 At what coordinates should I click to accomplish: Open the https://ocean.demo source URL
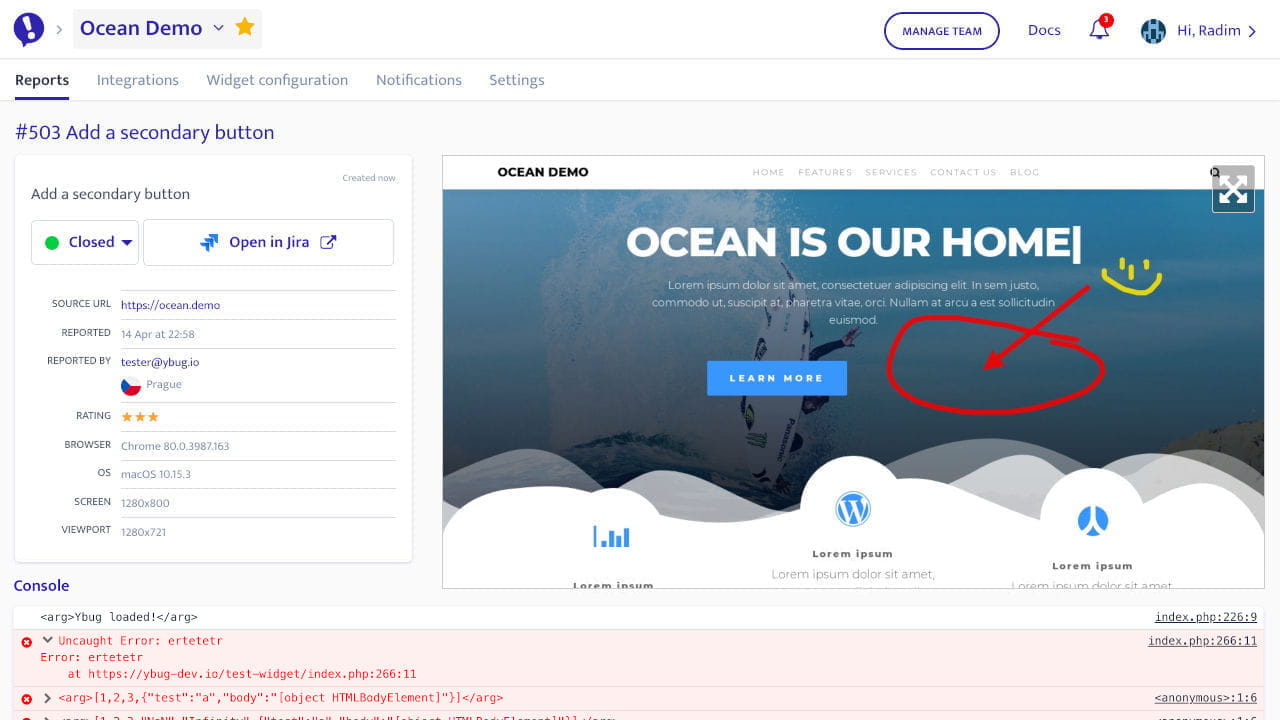[170, 305]
